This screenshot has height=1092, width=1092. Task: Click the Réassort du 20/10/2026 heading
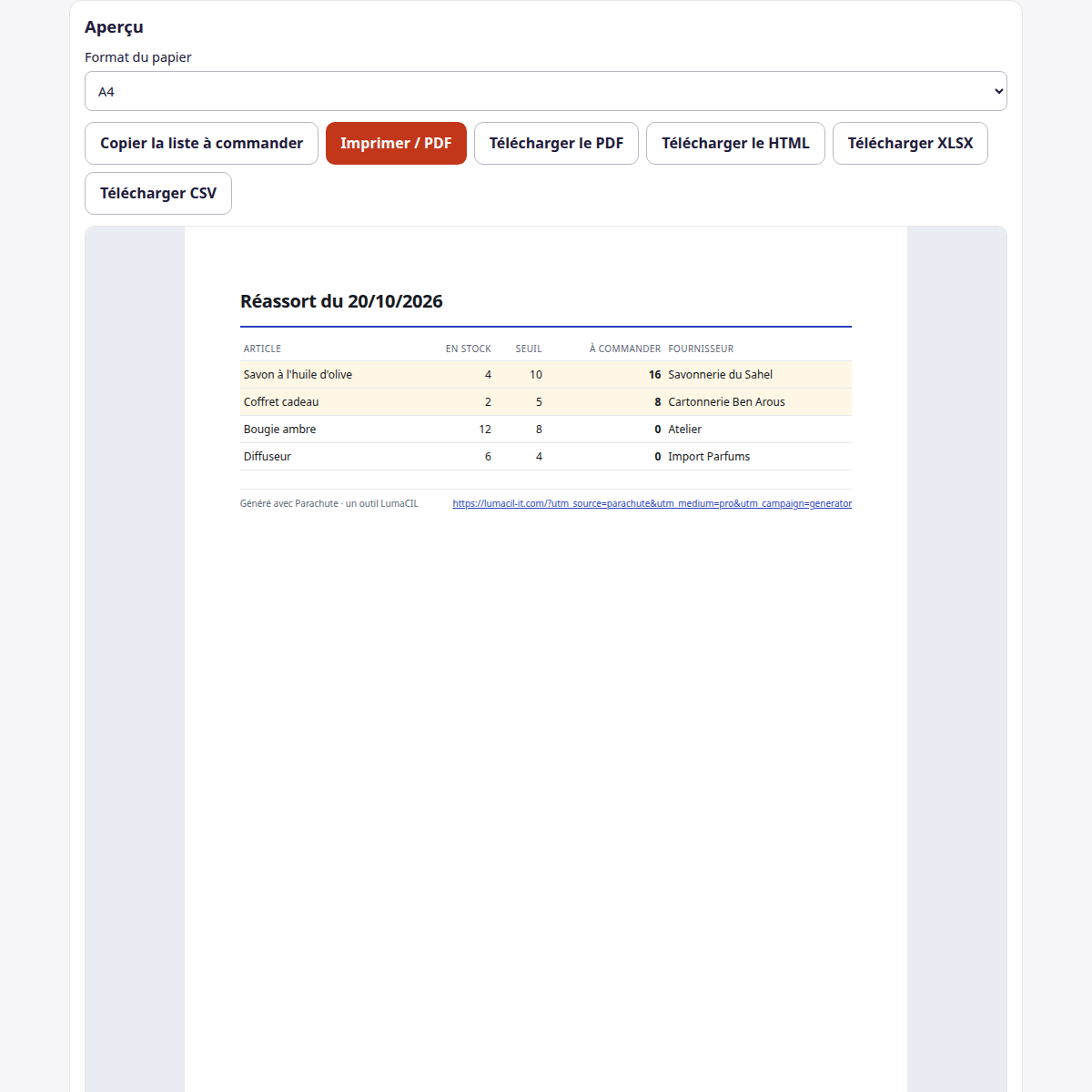(x=341, y=301)
